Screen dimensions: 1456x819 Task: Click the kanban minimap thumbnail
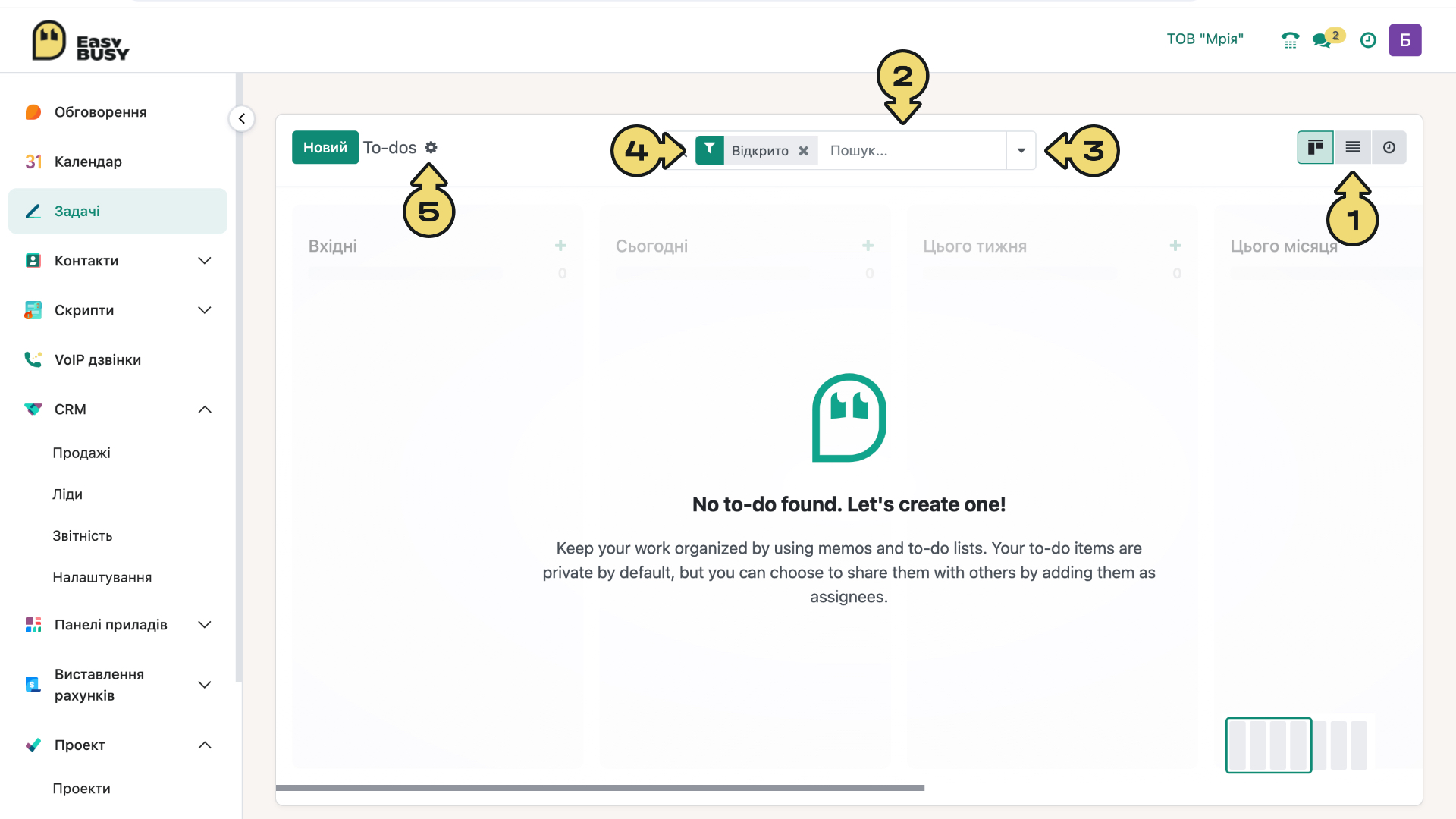tap(1269, 745)
